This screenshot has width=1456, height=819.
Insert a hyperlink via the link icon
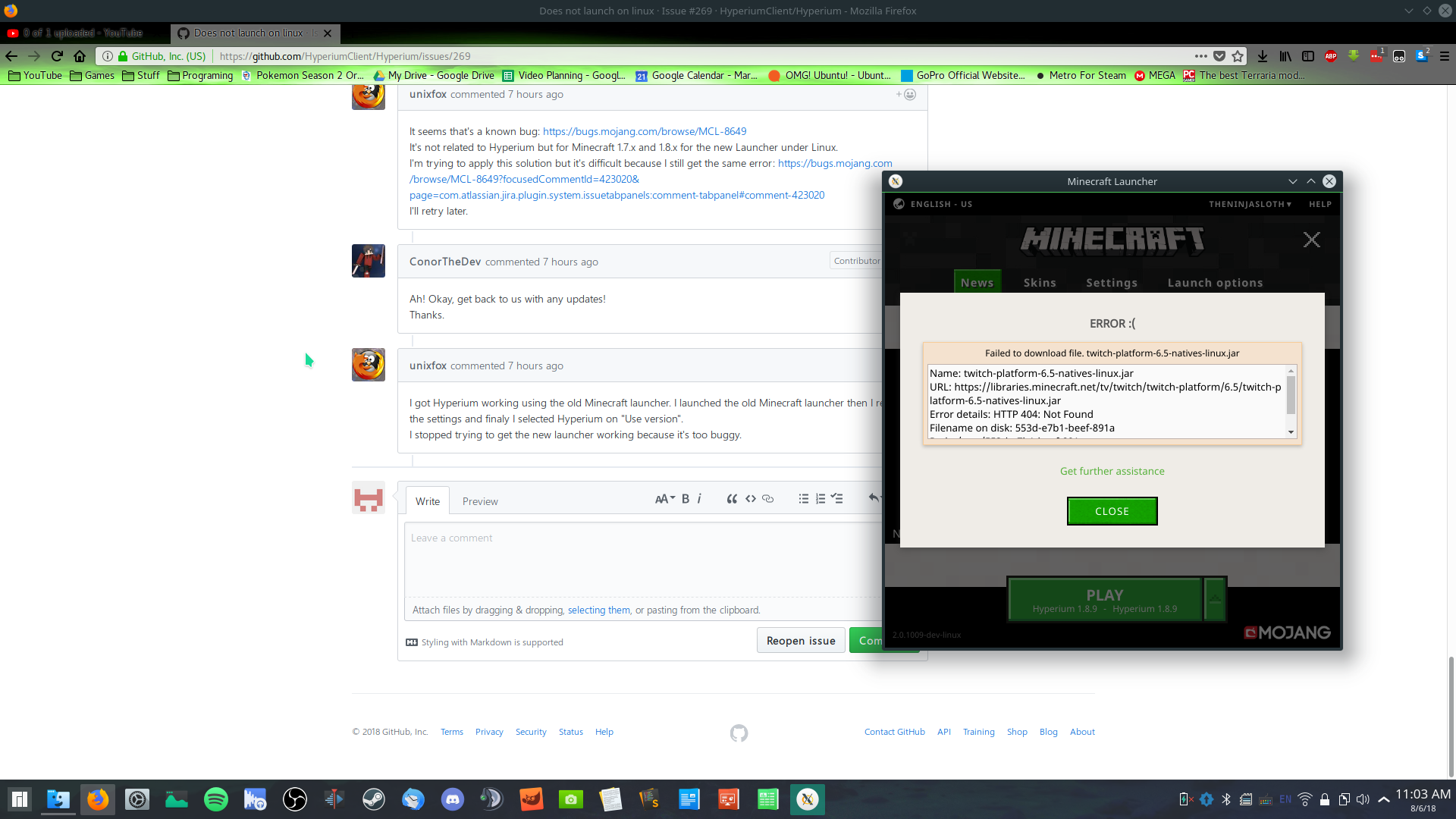[x=767, y=498]
